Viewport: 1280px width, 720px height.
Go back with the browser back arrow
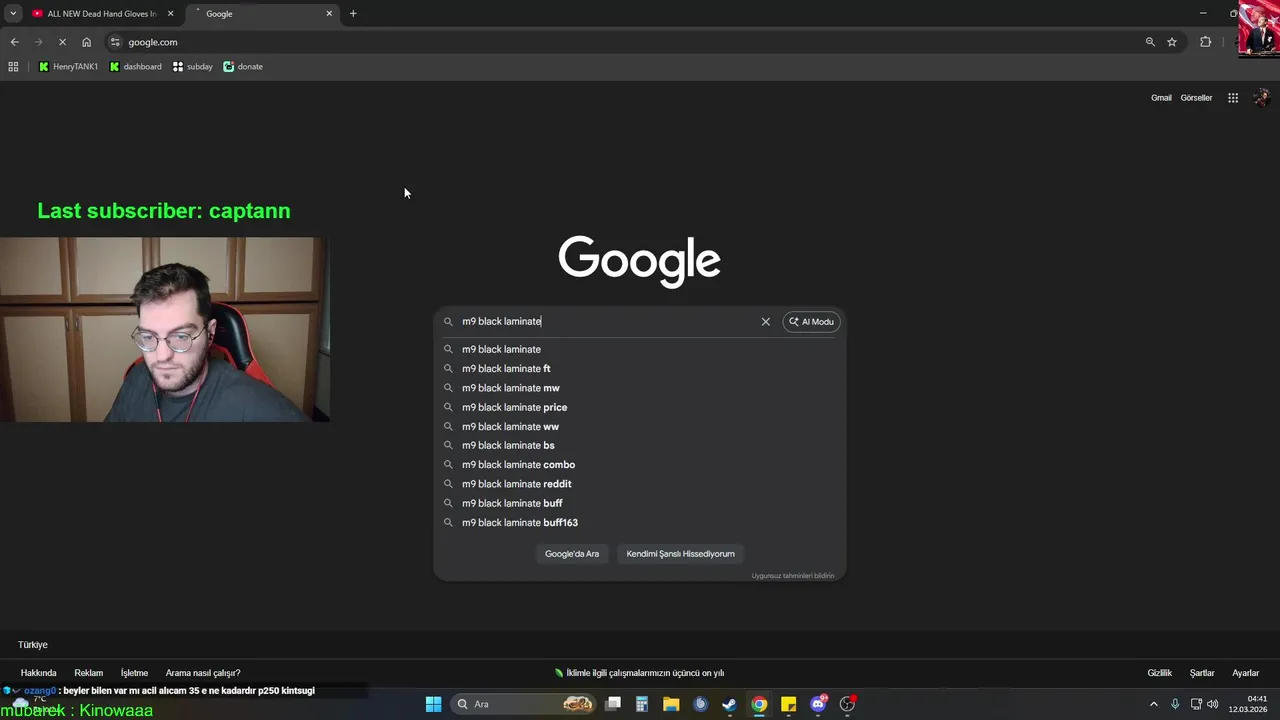(x=14, y=42)
